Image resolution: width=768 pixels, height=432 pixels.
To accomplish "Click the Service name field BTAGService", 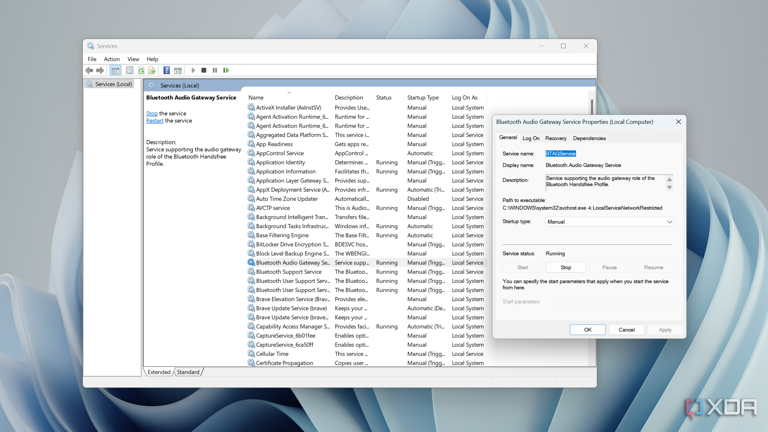I will tap(561, 154).
